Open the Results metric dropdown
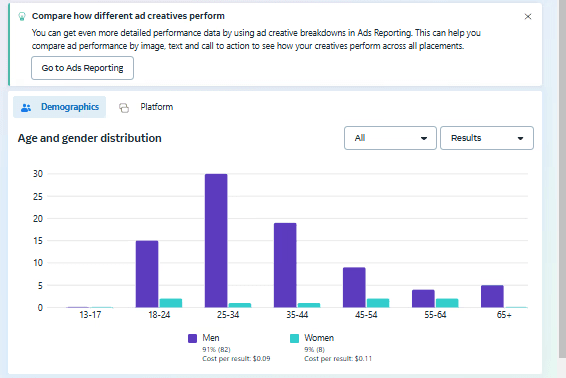 click(487, 138)
